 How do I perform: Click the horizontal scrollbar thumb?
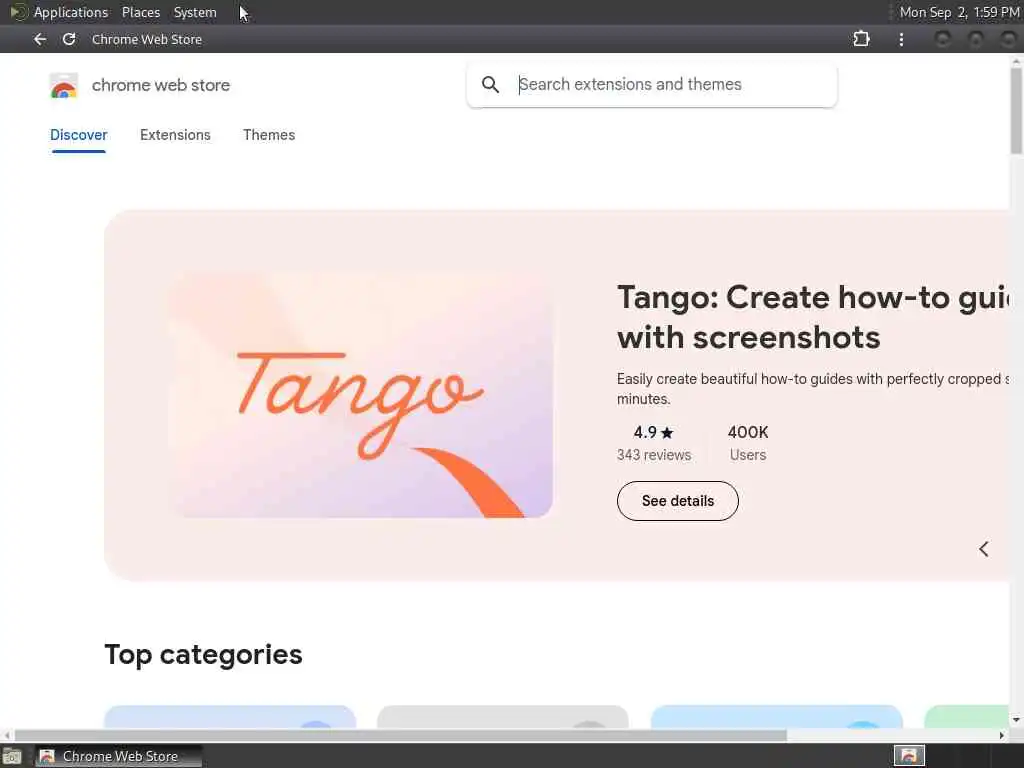point(400,735)
